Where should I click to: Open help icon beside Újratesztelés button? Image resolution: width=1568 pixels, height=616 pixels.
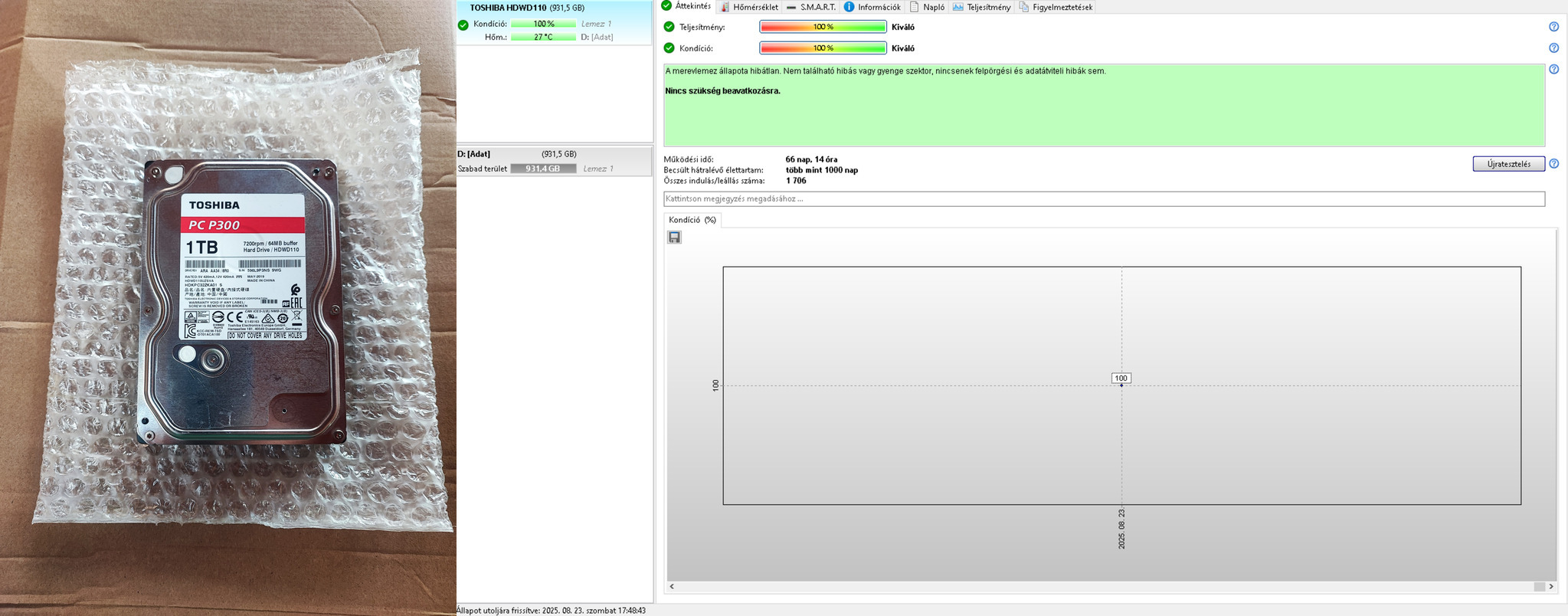(1553, 164)
